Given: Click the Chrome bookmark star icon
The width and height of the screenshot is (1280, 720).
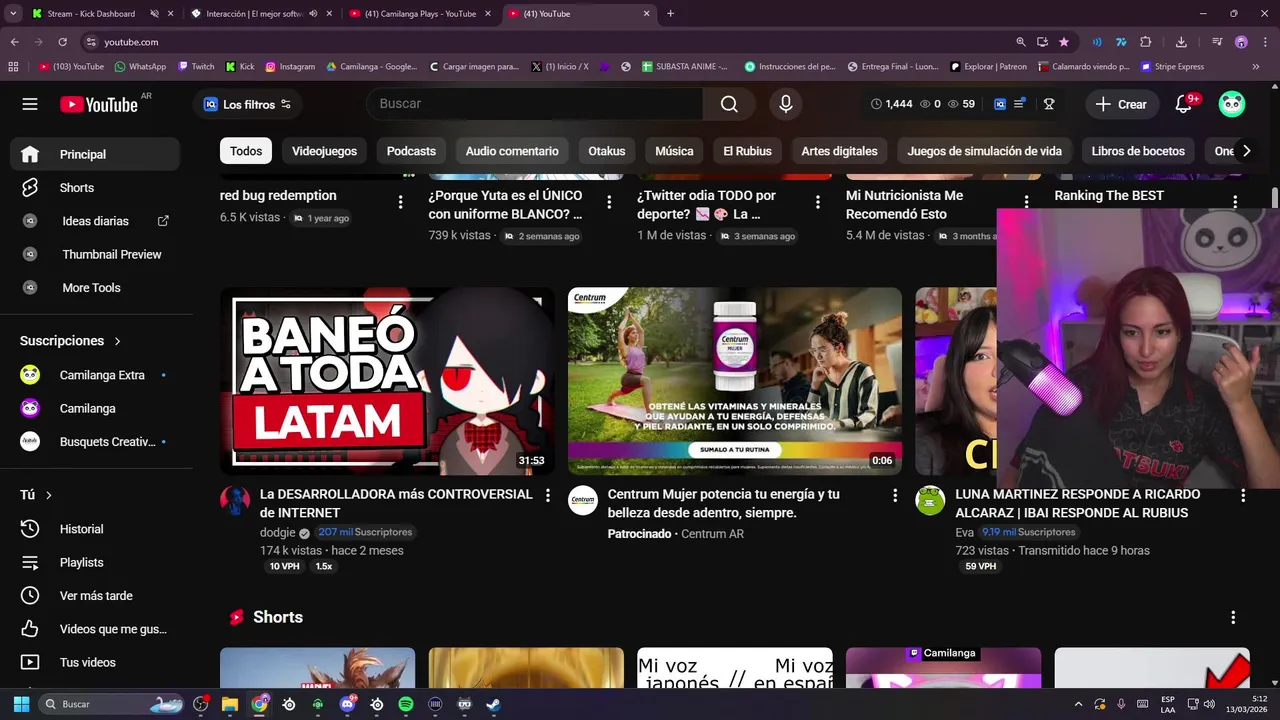Looking at the screenshot, I should pyautogui.click(x=1064, y=42).
